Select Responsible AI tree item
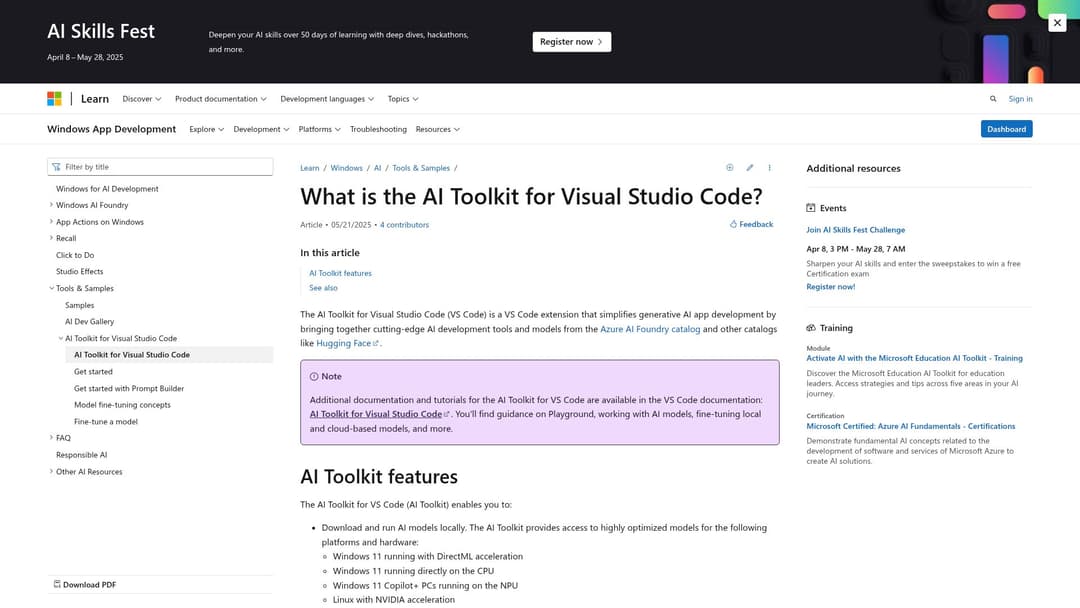Screen dimensions: 1080x608 pos(81,454)
